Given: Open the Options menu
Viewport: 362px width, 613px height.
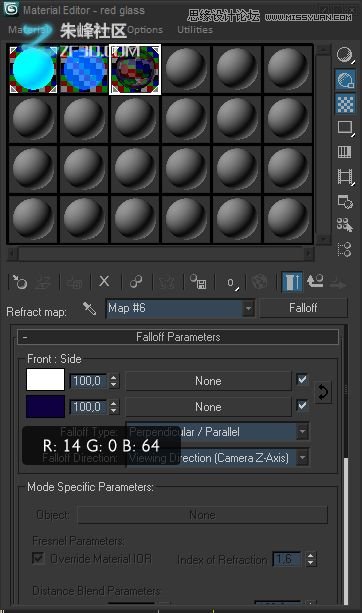Looking at the screenshot, I should pos(145,30).
